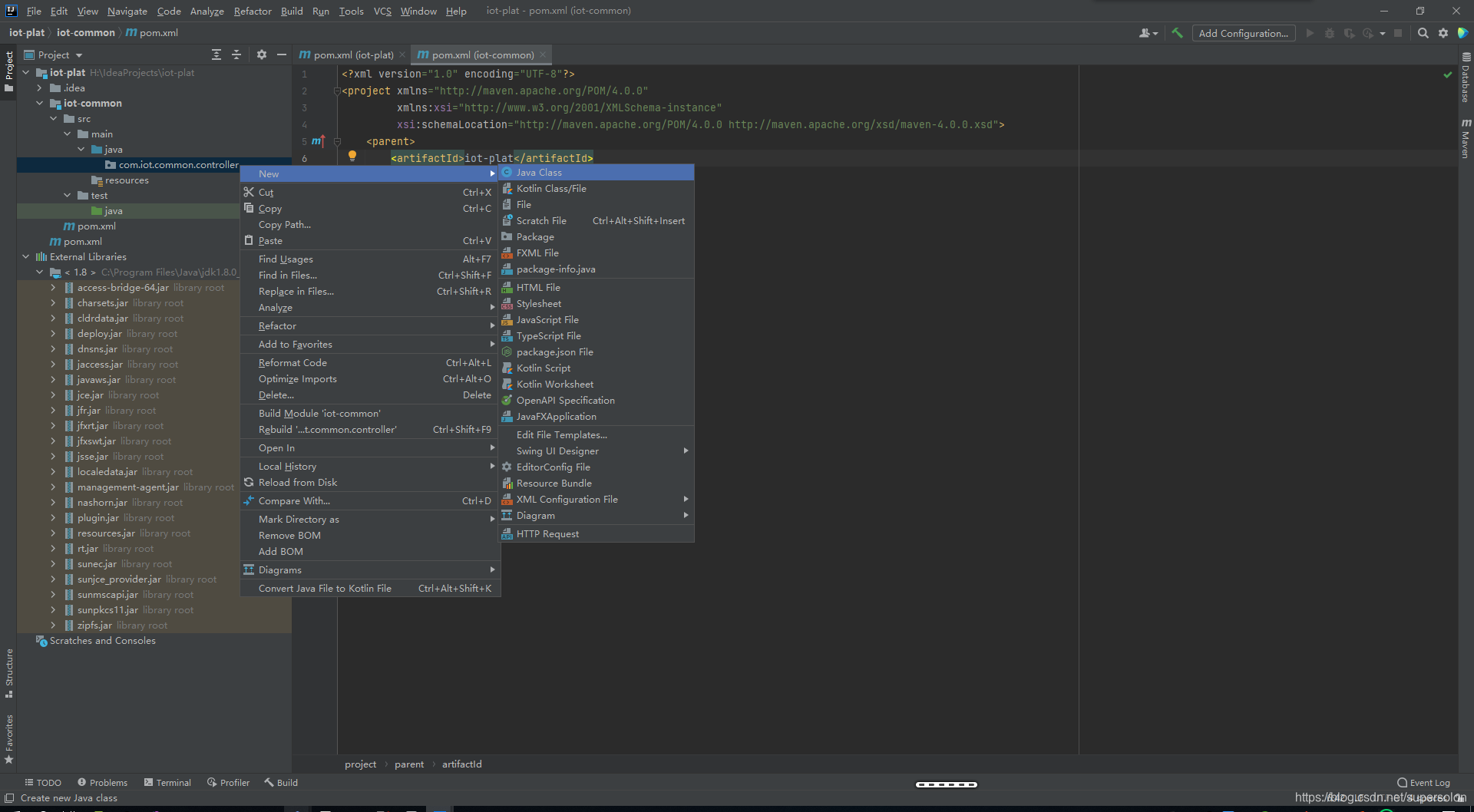Hide the Project panel with the minus icon

(282, 54)
